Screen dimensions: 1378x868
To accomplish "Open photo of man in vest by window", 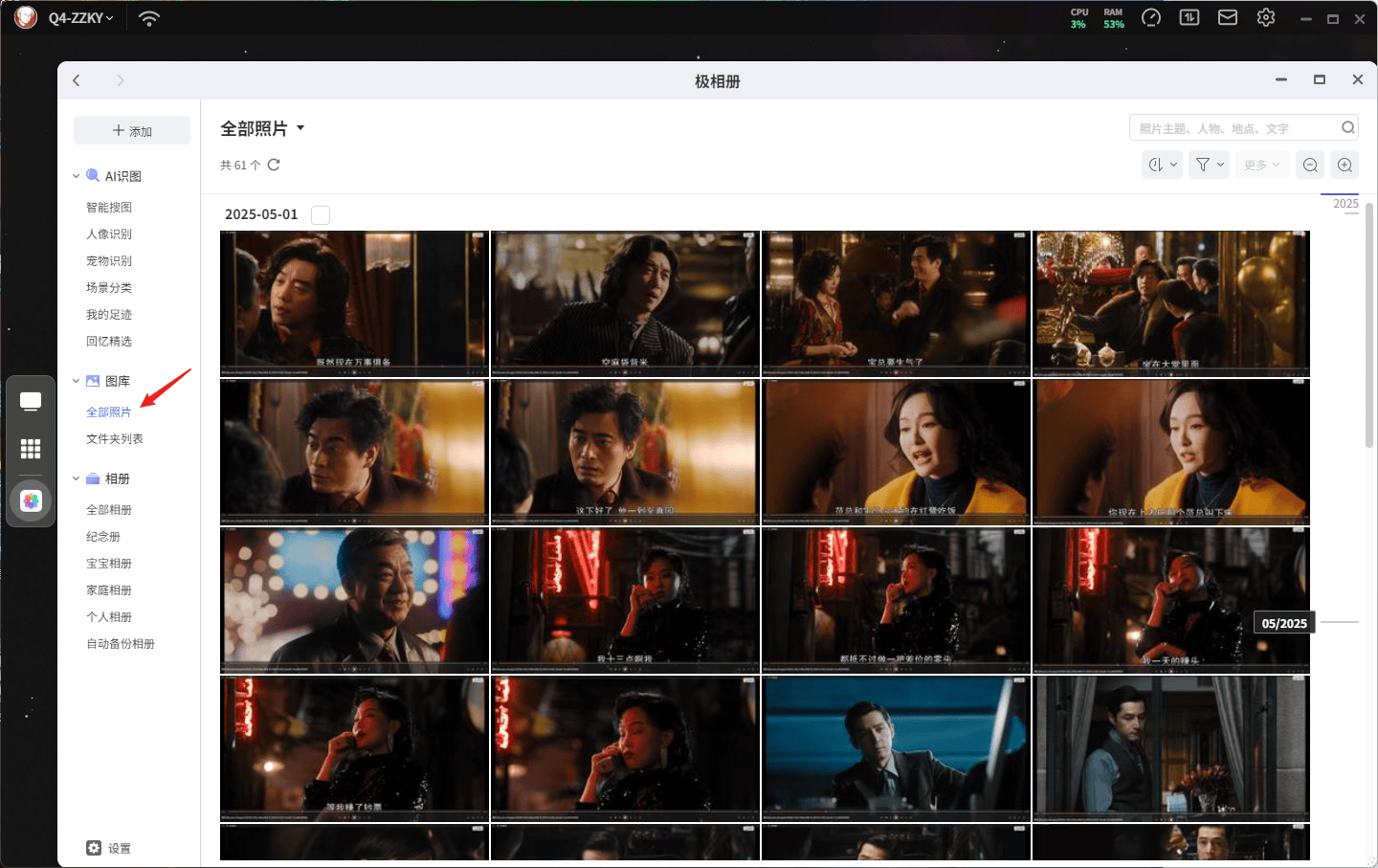I will [1170, 748].
